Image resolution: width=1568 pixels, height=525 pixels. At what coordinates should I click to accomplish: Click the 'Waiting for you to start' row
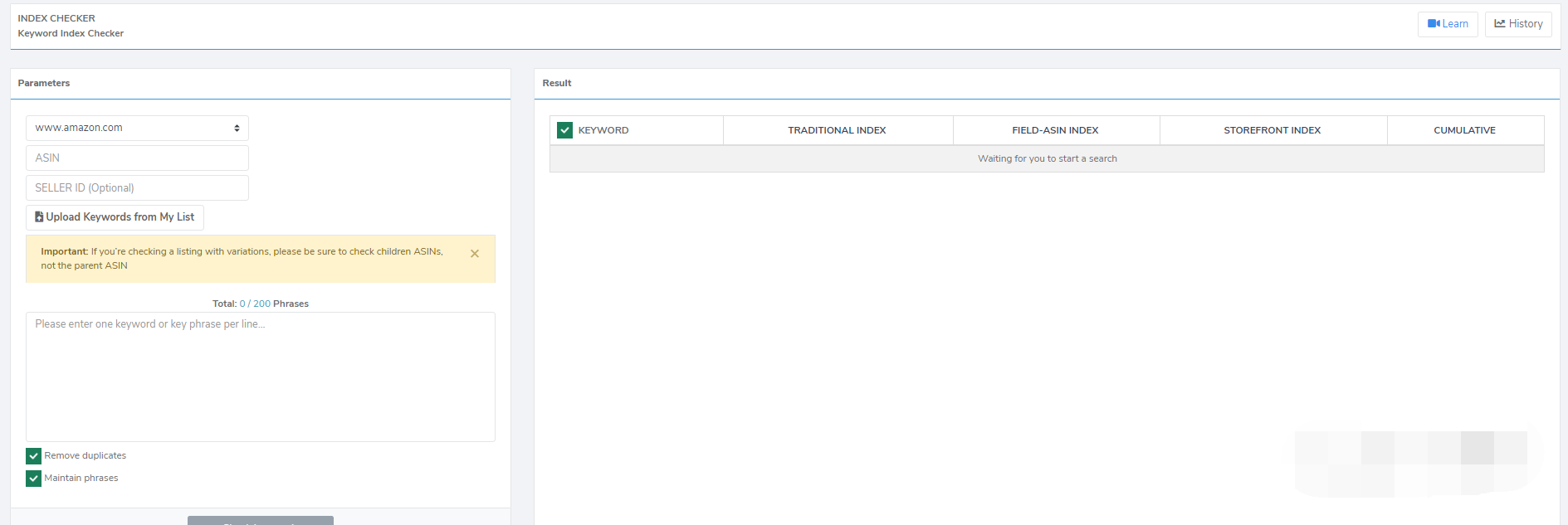[1047, 158]
